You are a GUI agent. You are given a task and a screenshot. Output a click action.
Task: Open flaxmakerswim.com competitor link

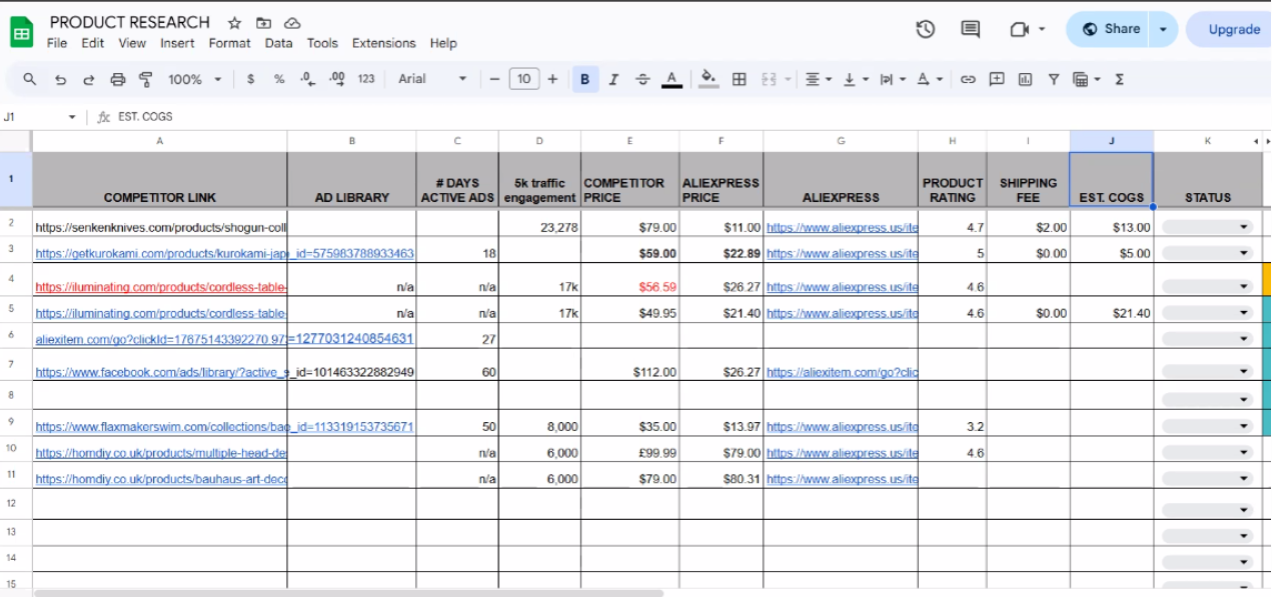tap(161, 427)
